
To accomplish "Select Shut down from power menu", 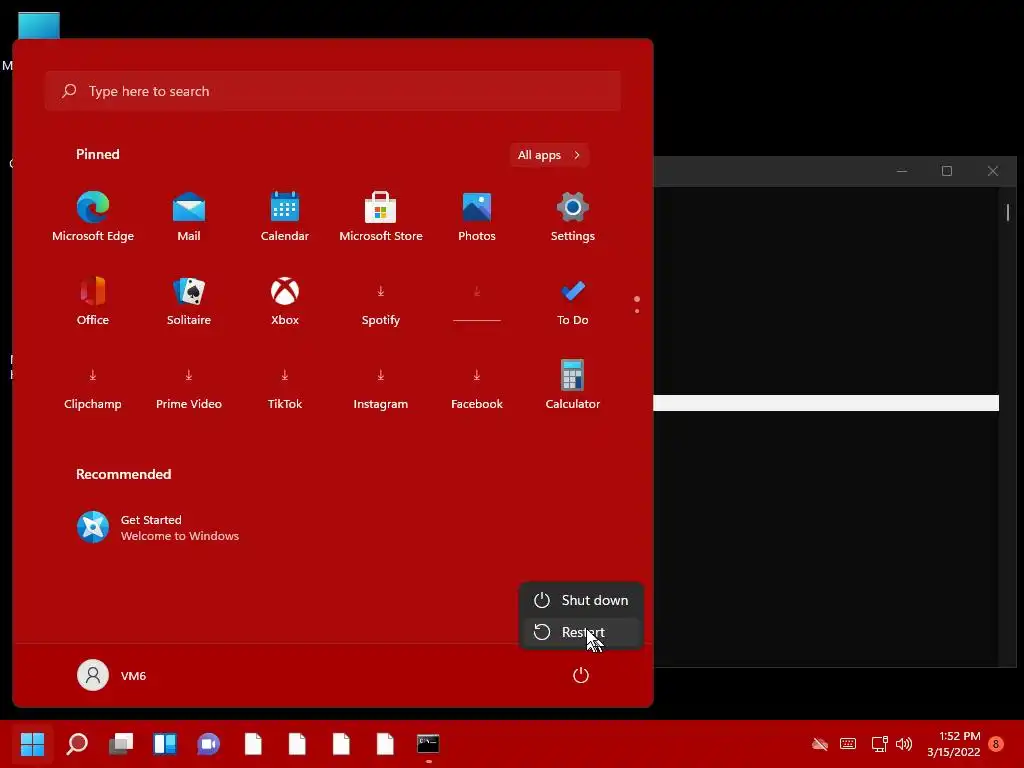I will 581,600.
